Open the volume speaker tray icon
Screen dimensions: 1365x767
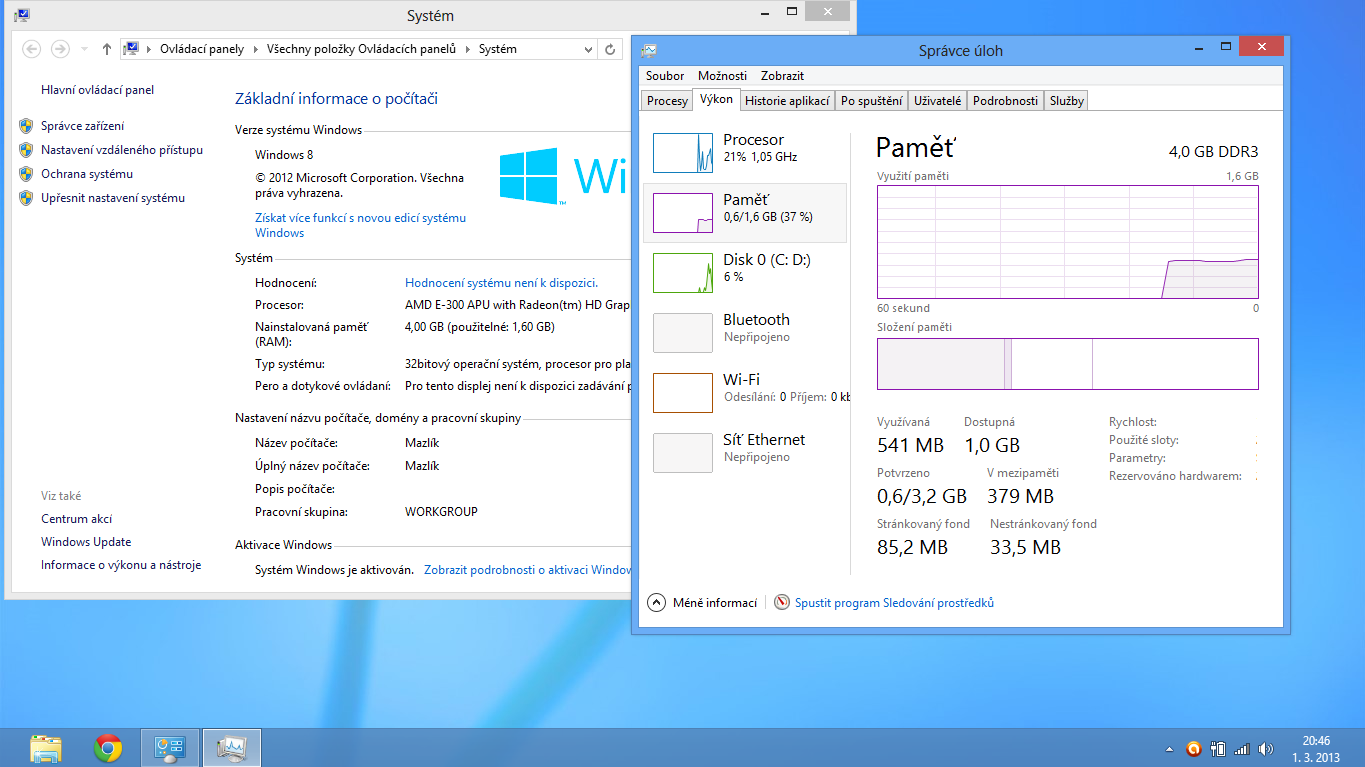pos(1266,748)
